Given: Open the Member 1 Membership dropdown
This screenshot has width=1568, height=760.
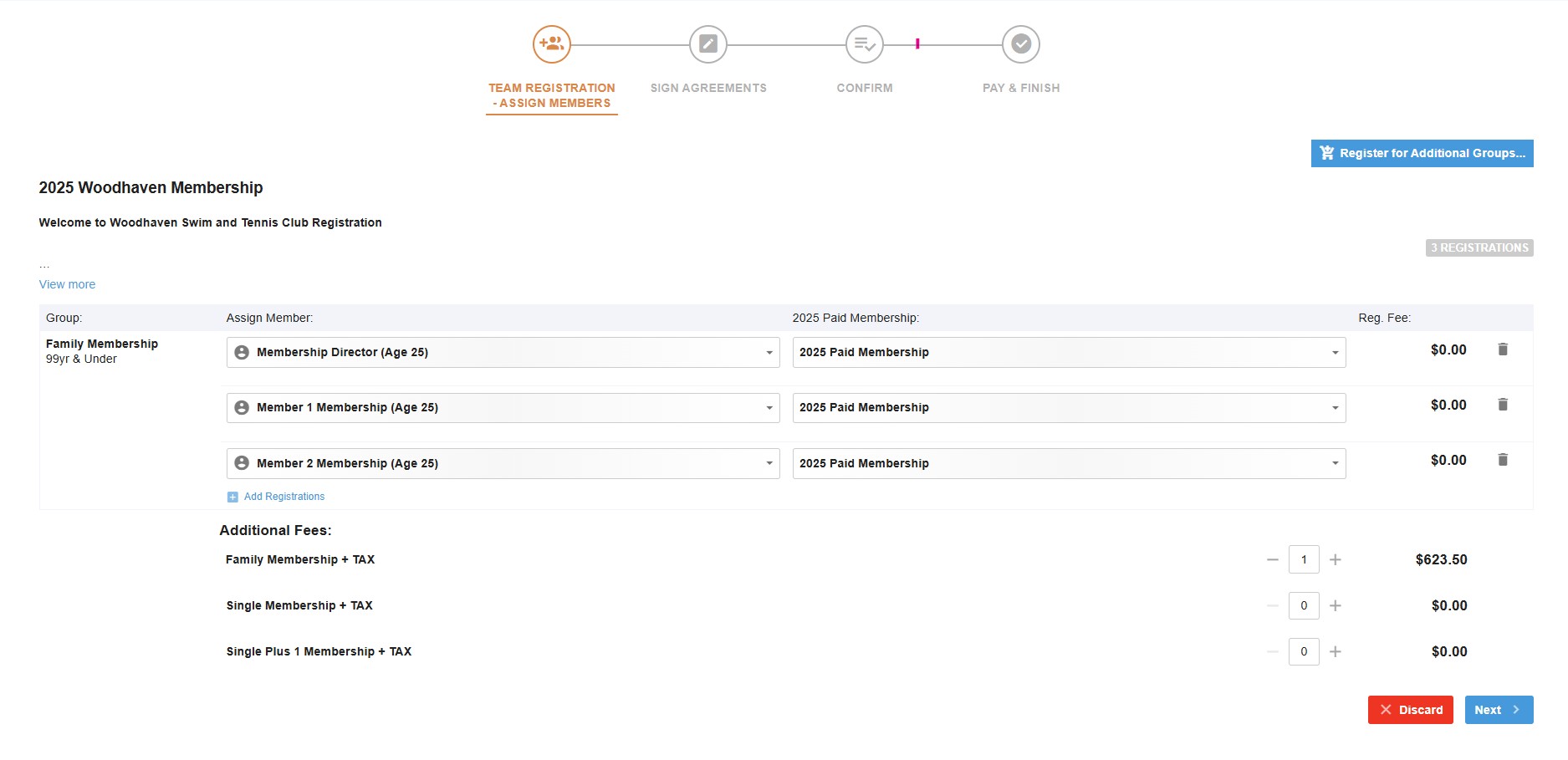Looking at the screenshot, I should [x=503, y=408].
